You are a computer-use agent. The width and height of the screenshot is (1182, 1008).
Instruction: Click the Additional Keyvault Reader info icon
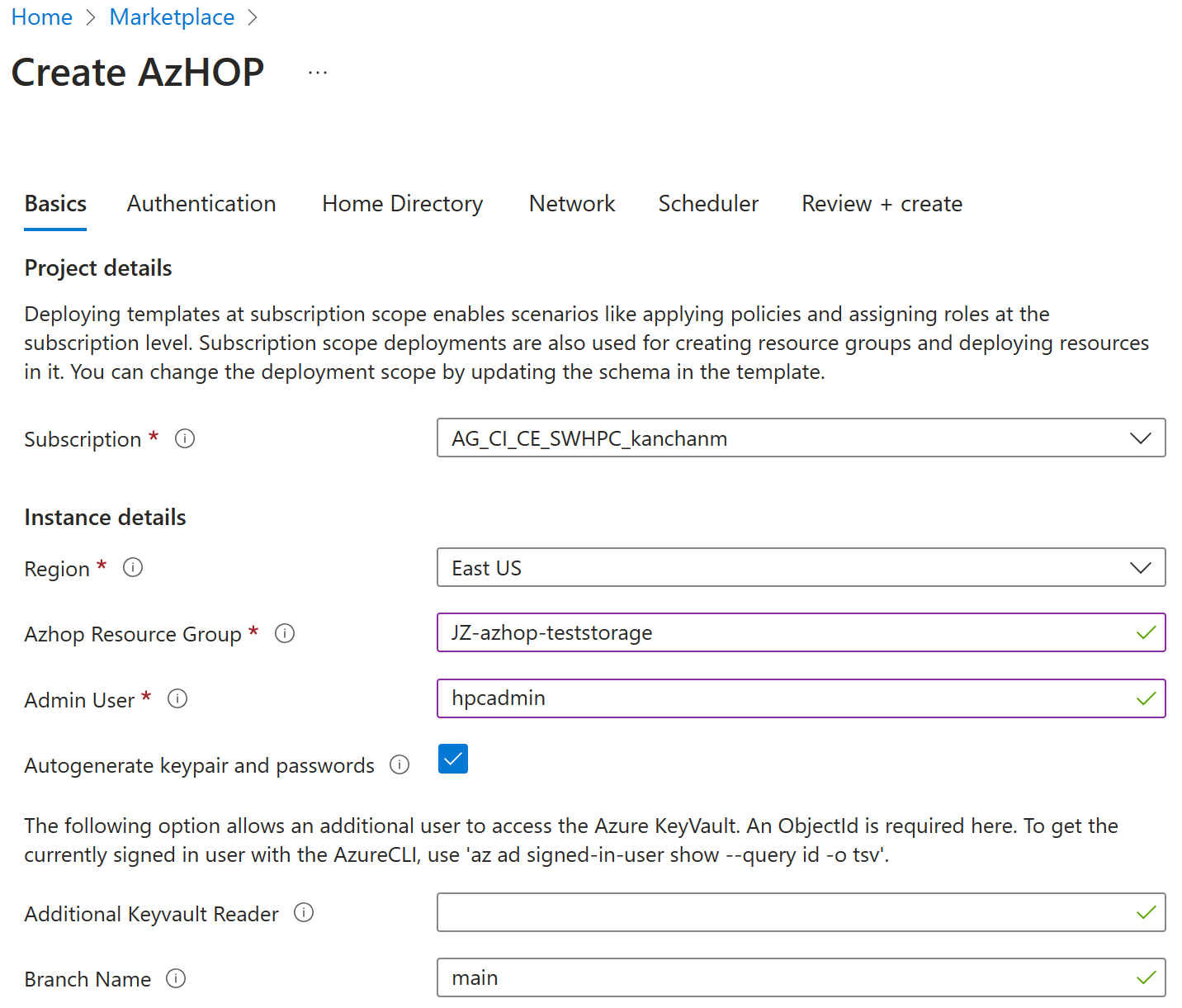[304, 912]
